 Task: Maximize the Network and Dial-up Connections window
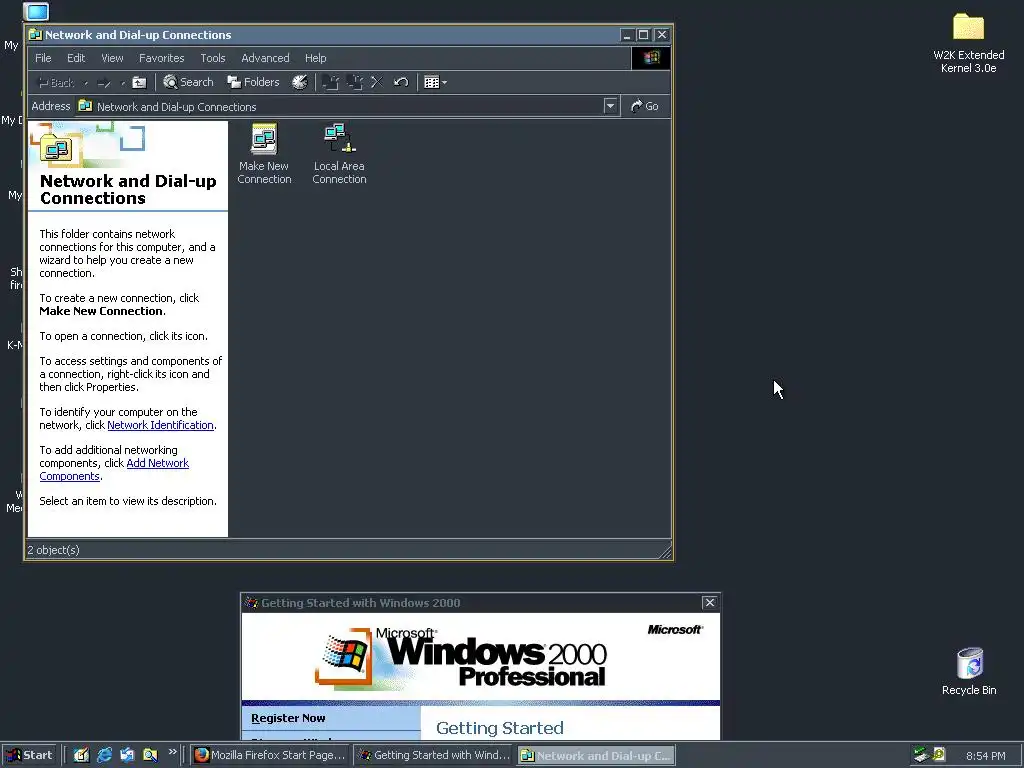pos(643,35)
